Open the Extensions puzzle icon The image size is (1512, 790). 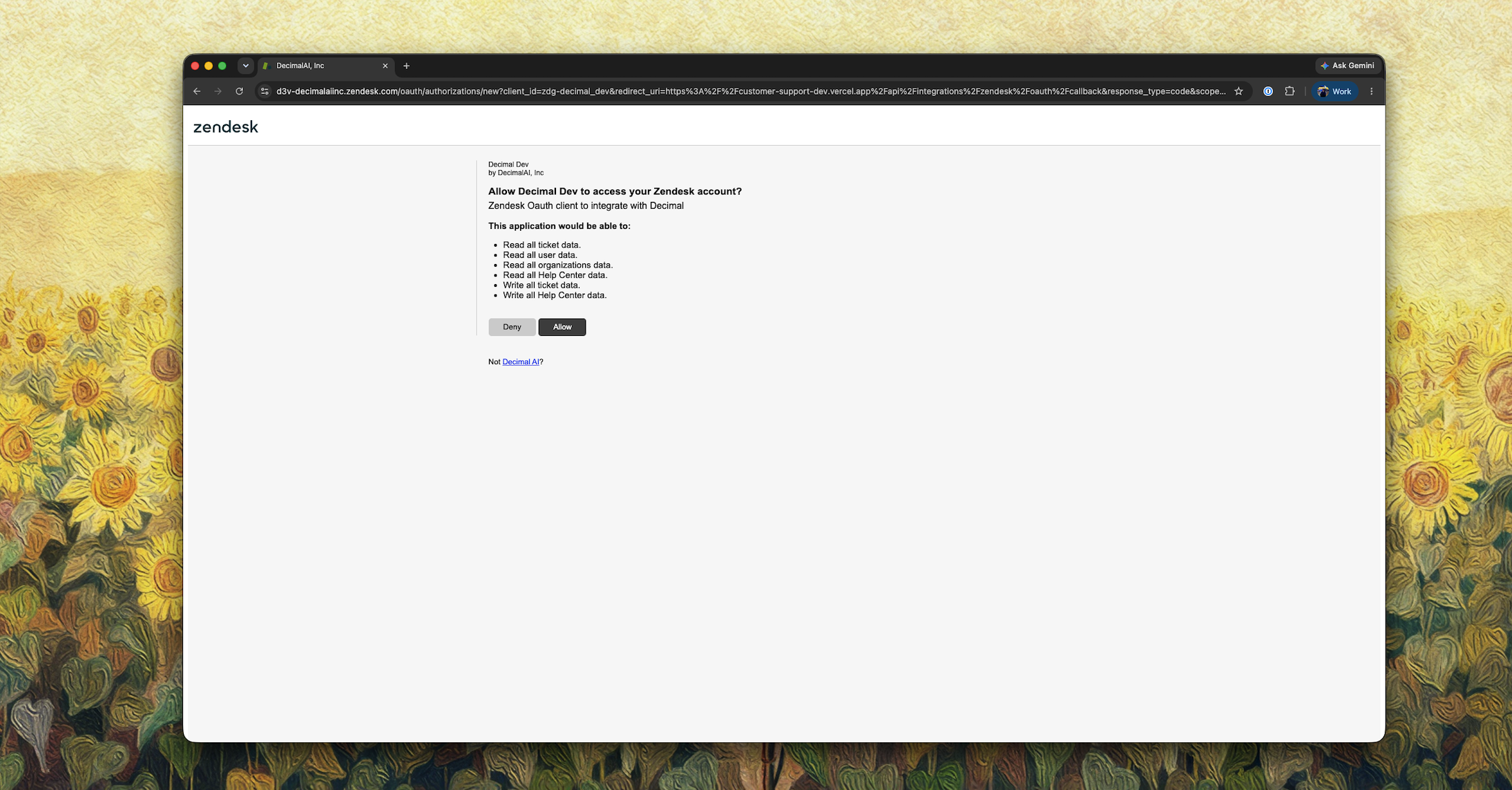pyautogui.click(x=1290, y=91)
